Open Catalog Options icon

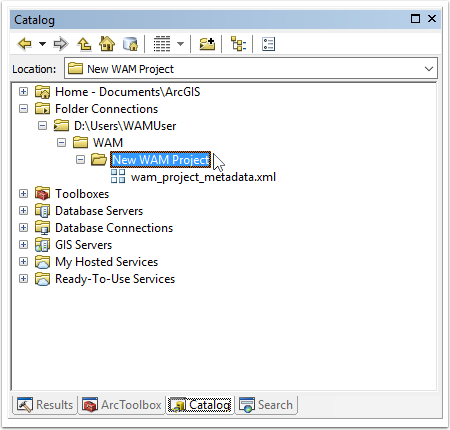pos(268,44)
